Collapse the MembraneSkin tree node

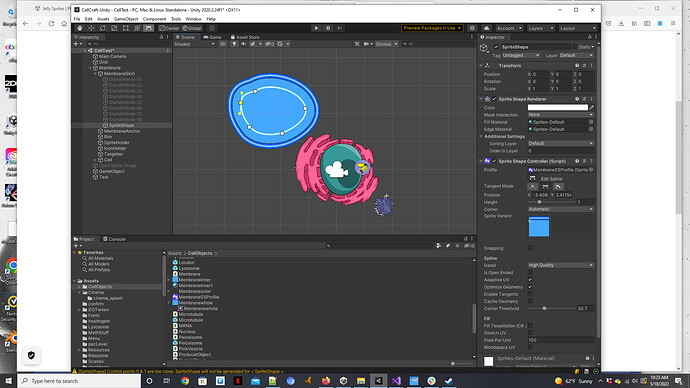[x=95, y=74]
